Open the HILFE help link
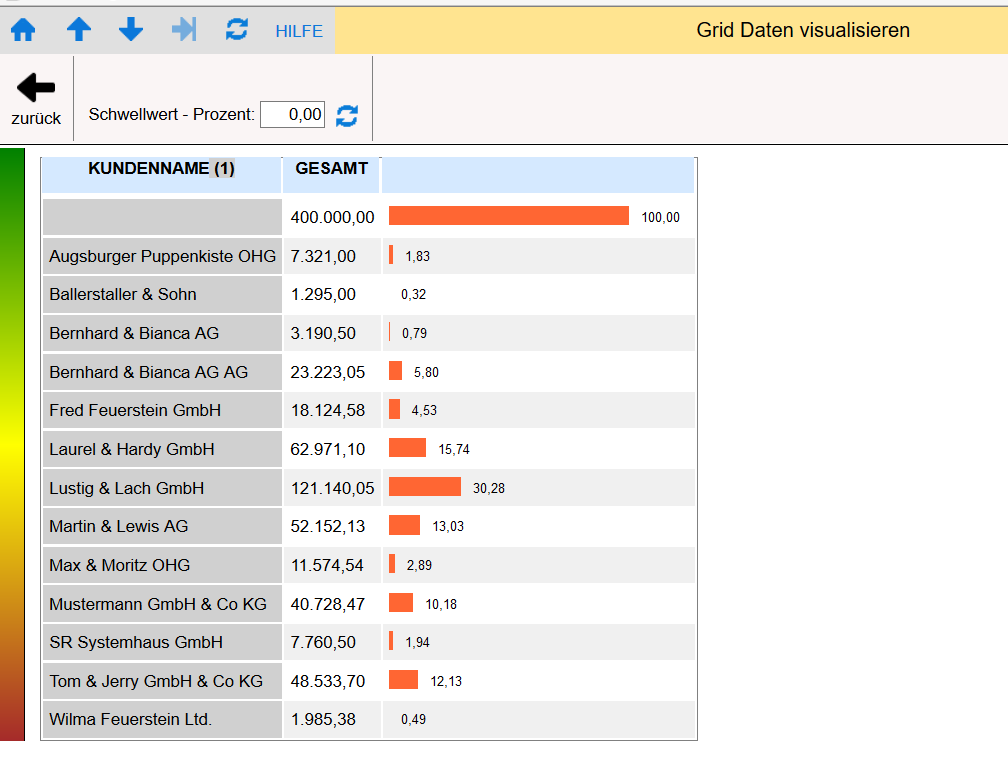The width and height of the screenshot is (1008, 758). [x=299, y=31]
